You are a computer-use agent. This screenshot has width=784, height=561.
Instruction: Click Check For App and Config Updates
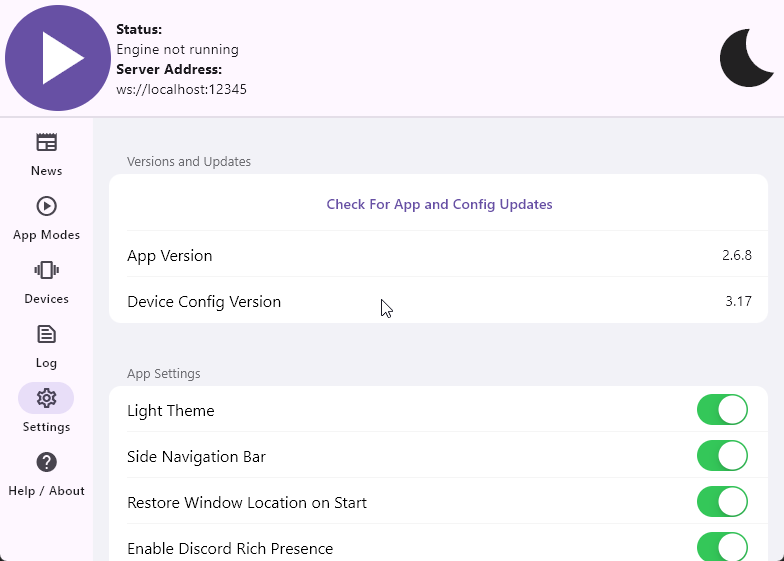pos(439,204)
